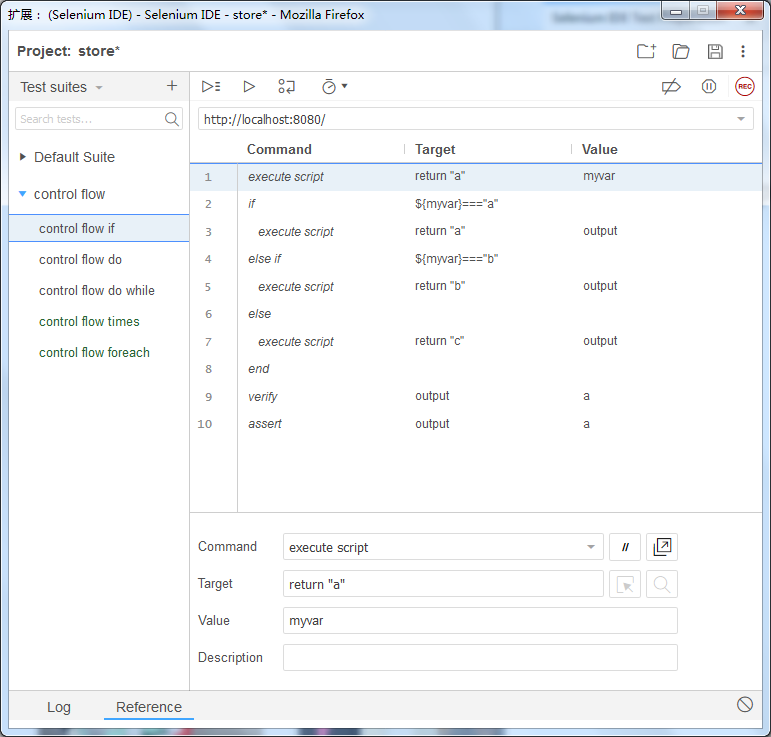The image size is (771, 737).
Task: Select target in page icon
Action: pos(625,584)
